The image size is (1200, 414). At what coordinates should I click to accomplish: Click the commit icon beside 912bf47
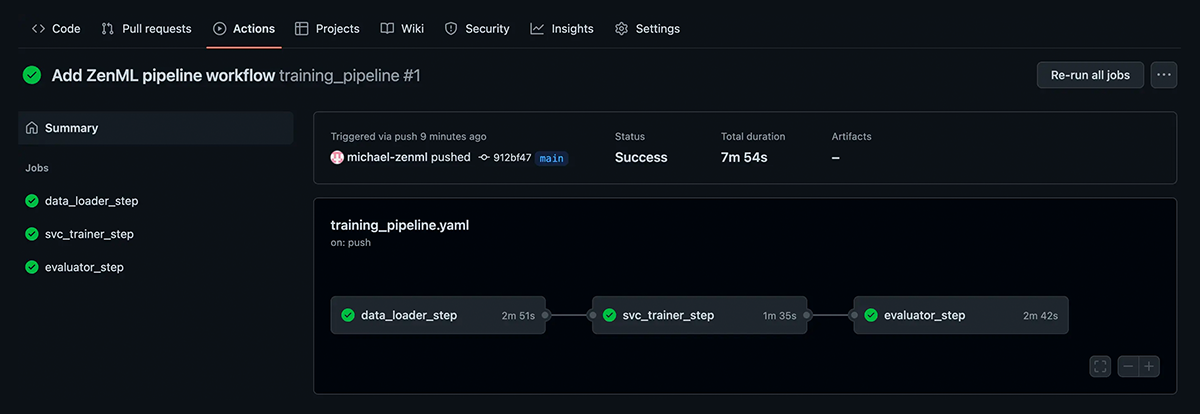[x=484, y=157]
